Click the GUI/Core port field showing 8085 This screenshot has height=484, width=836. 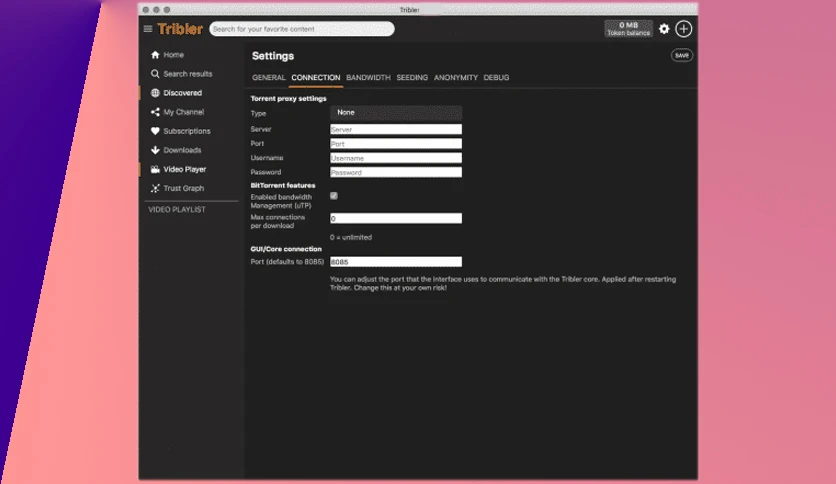pos(396,262)
